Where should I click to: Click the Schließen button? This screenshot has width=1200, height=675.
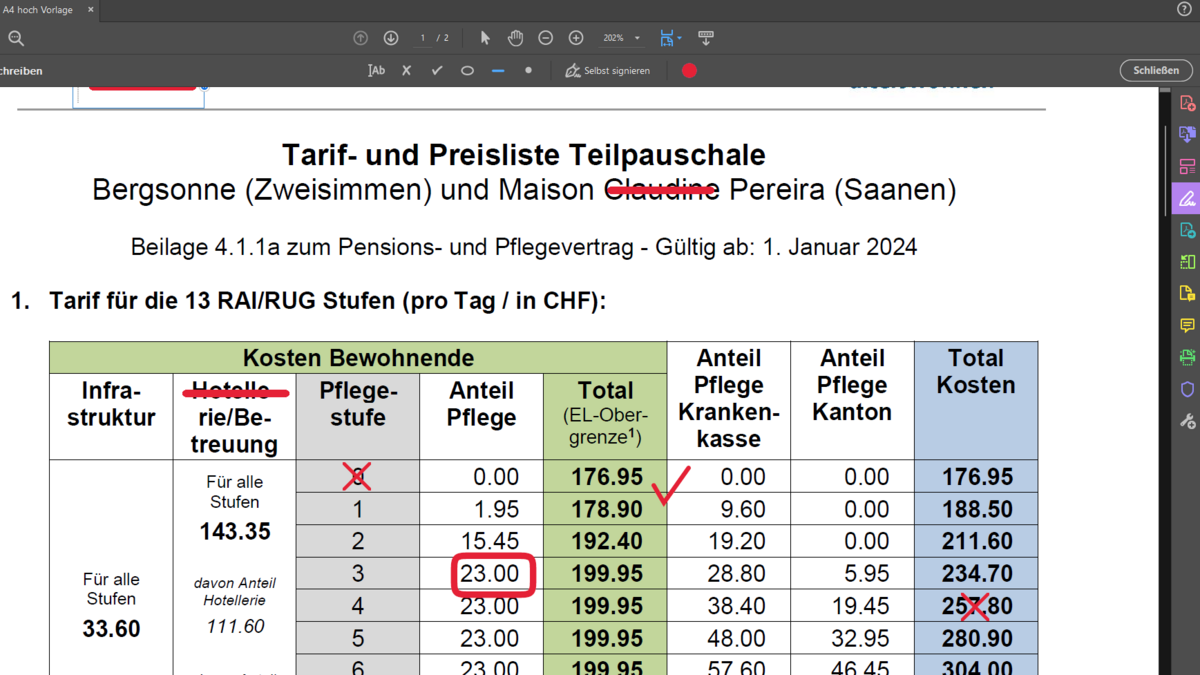pyautogui.click(x=1156, y=71)
